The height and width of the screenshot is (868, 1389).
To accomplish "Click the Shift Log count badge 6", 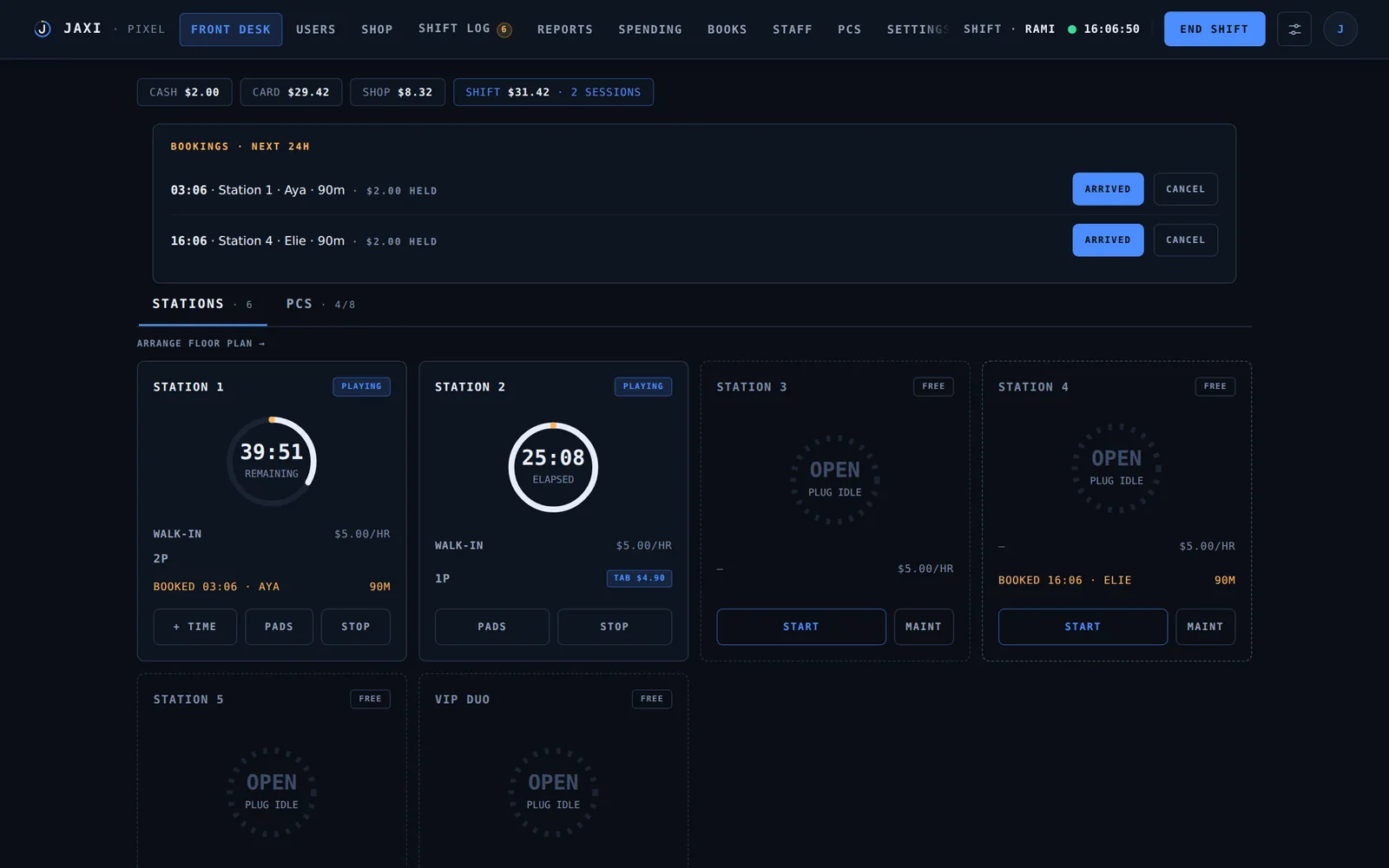I will (504, 30).
